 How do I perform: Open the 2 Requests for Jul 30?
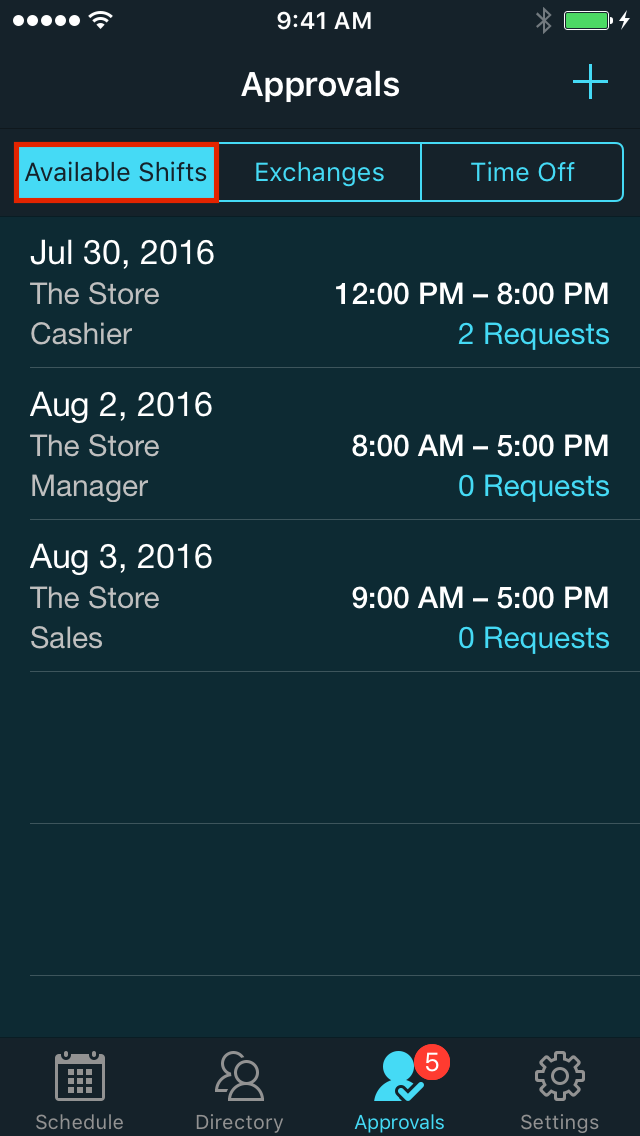(533, 334)
